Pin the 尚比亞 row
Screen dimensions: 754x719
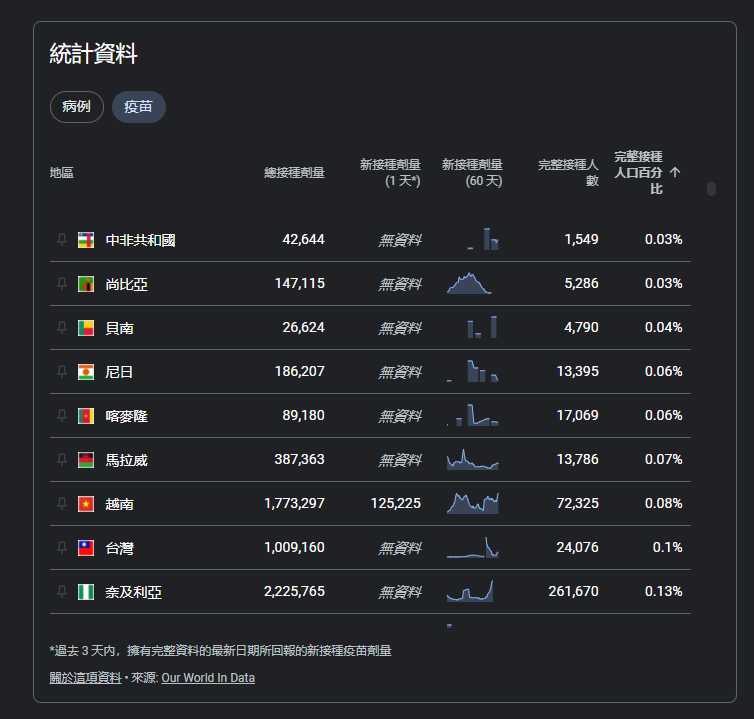pos(62,284)
